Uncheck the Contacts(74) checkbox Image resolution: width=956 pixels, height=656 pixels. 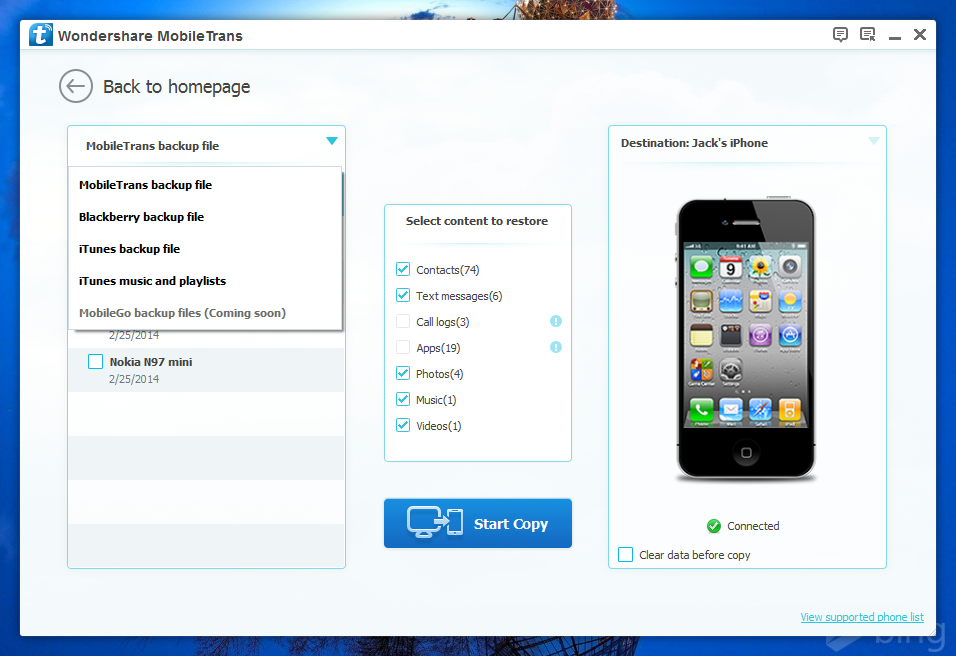[x=402, y=269]
